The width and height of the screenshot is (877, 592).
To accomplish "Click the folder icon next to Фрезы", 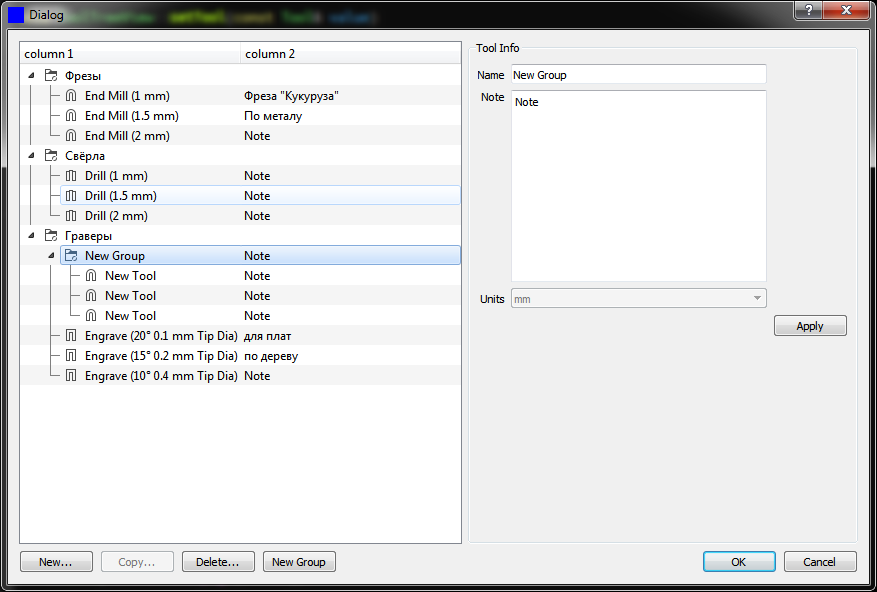I will point(51,76).
